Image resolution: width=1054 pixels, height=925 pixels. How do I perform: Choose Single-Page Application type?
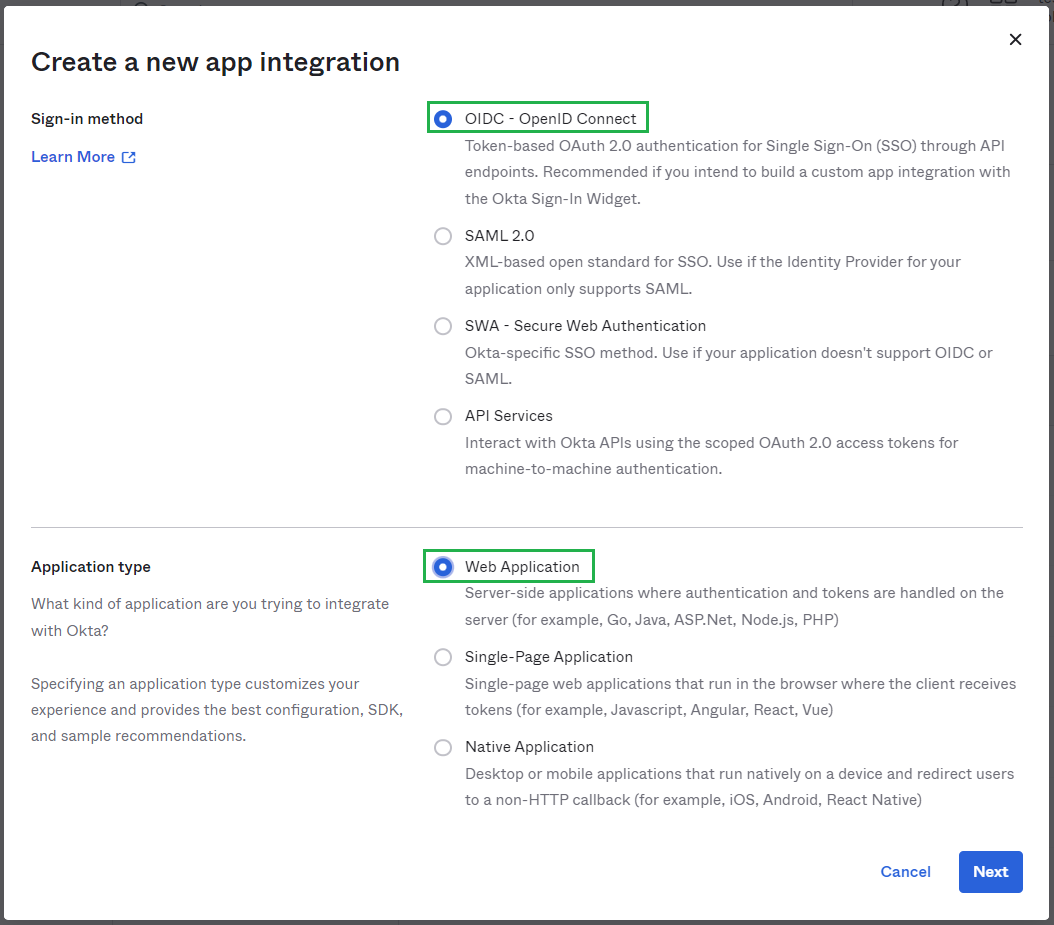442,657
